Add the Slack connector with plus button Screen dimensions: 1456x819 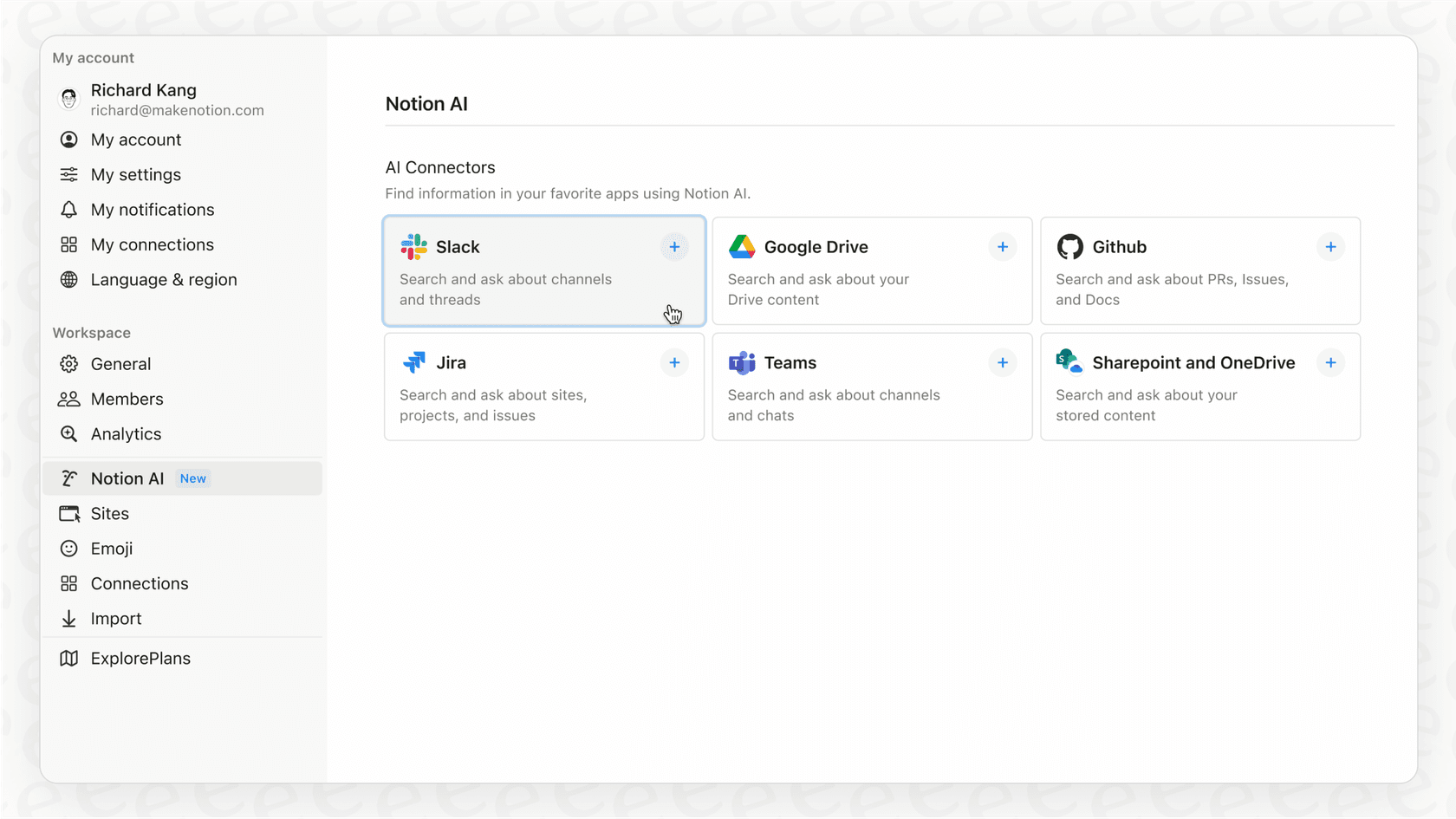674,246
